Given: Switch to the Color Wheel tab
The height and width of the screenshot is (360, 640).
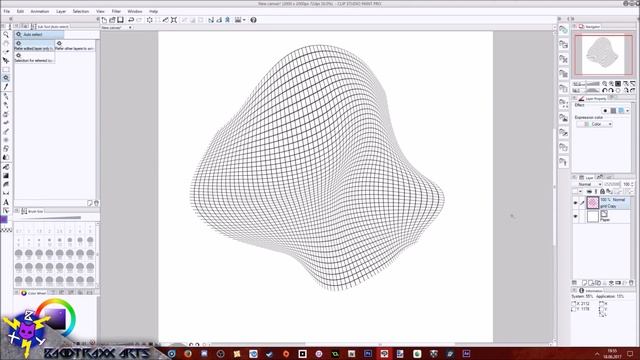Looking at the screenshot, I should point(33,293).
